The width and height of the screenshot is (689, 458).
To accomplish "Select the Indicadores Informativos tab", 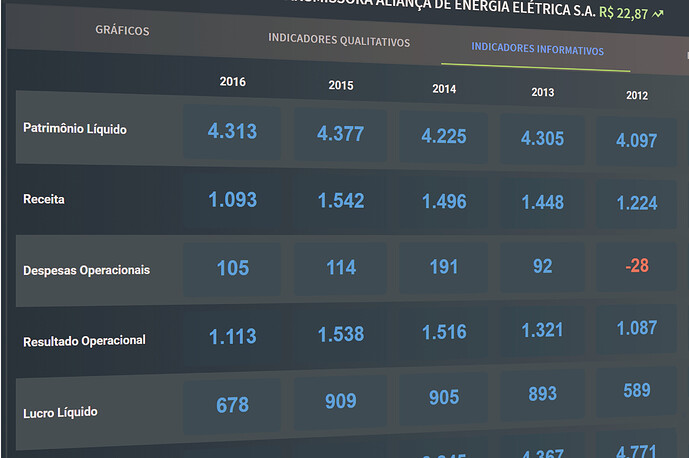I will [537, 49].
